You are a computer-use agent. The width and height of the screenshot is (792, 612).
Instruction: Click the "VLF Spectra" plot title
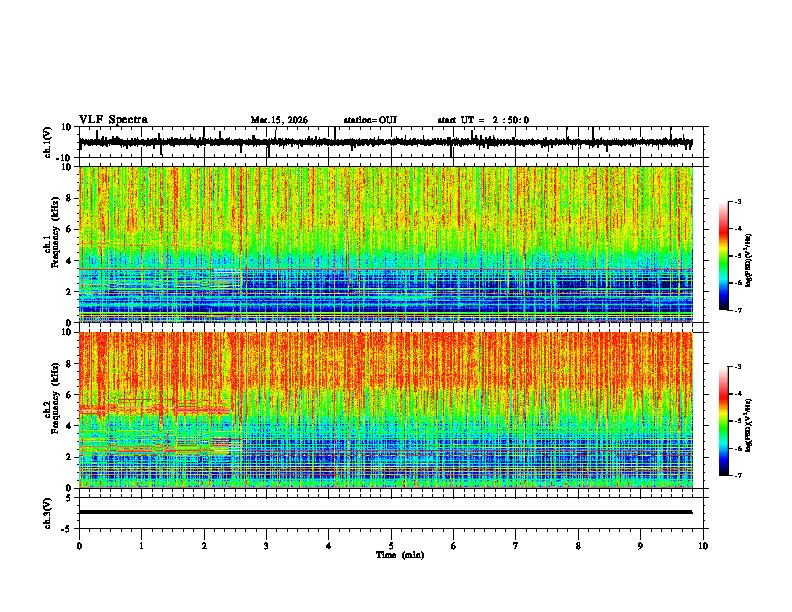click(113, 120)
